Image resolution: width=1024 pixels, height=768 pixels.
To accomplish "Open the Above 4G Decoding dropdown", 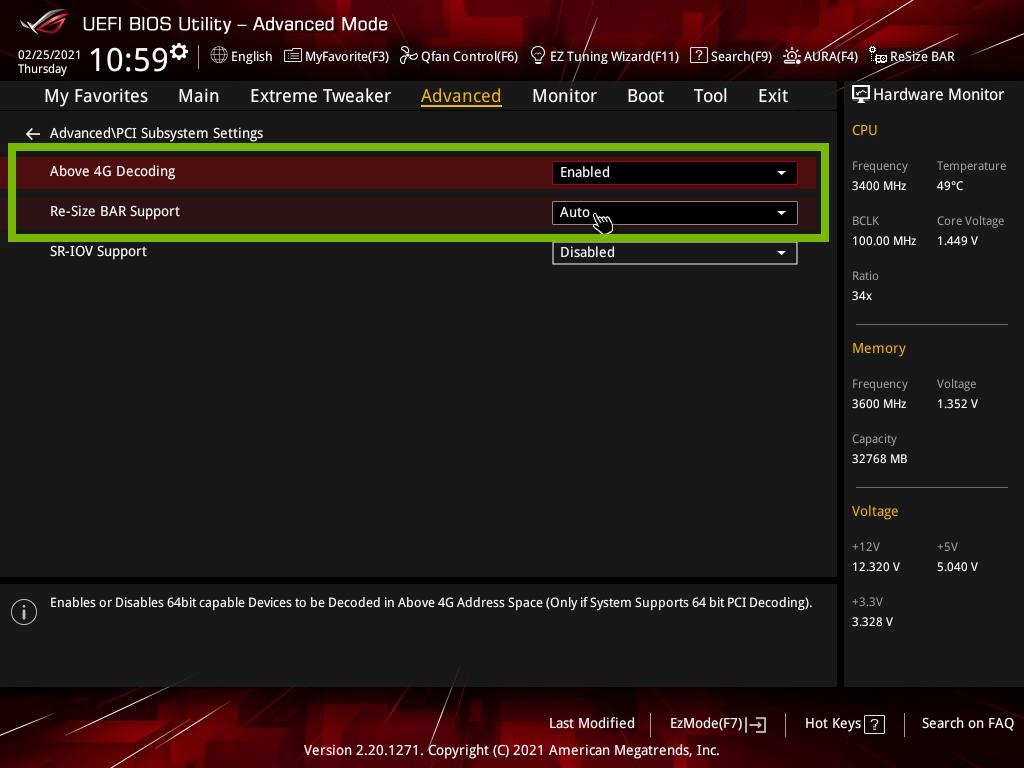I will 781,172.
